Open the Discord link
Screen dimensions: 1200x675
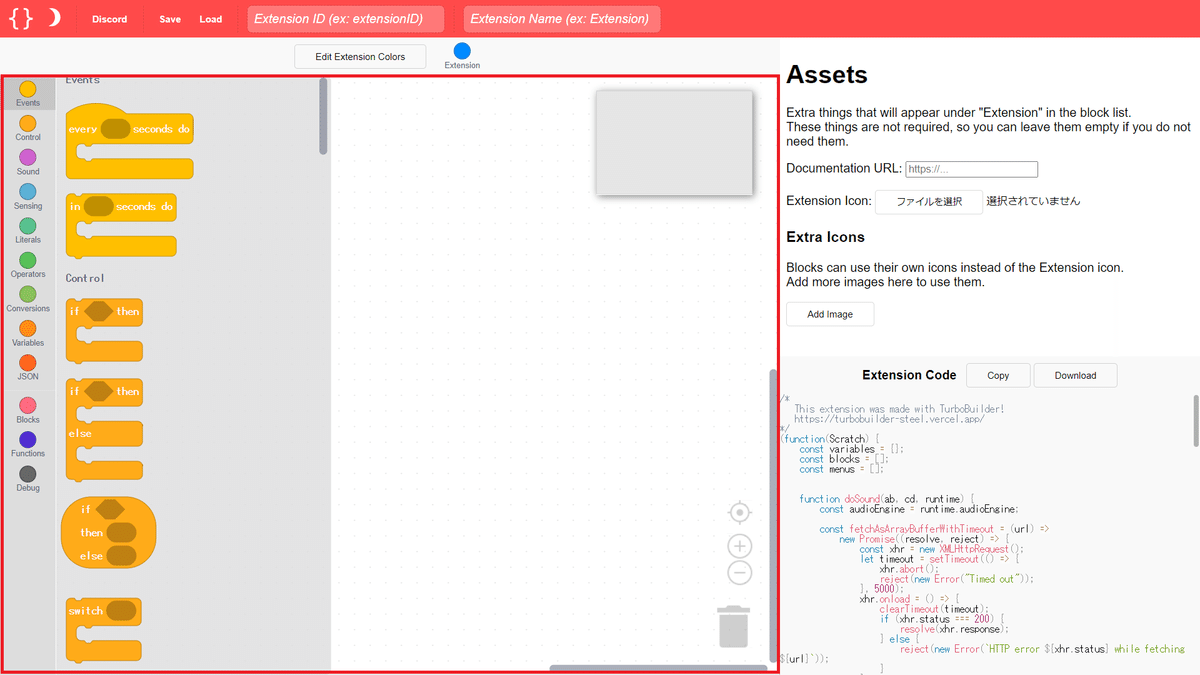tap(110, 19)
